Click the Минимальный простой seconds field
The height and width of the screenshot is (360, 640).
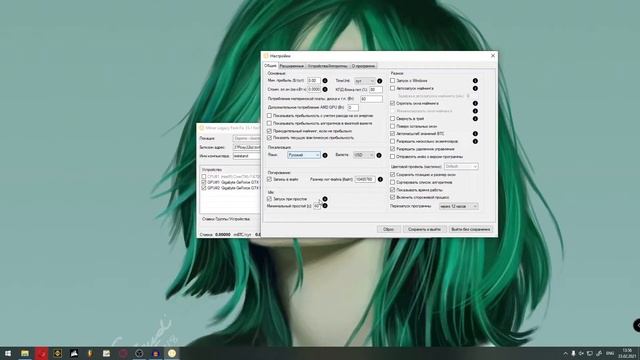coord(317,206)
